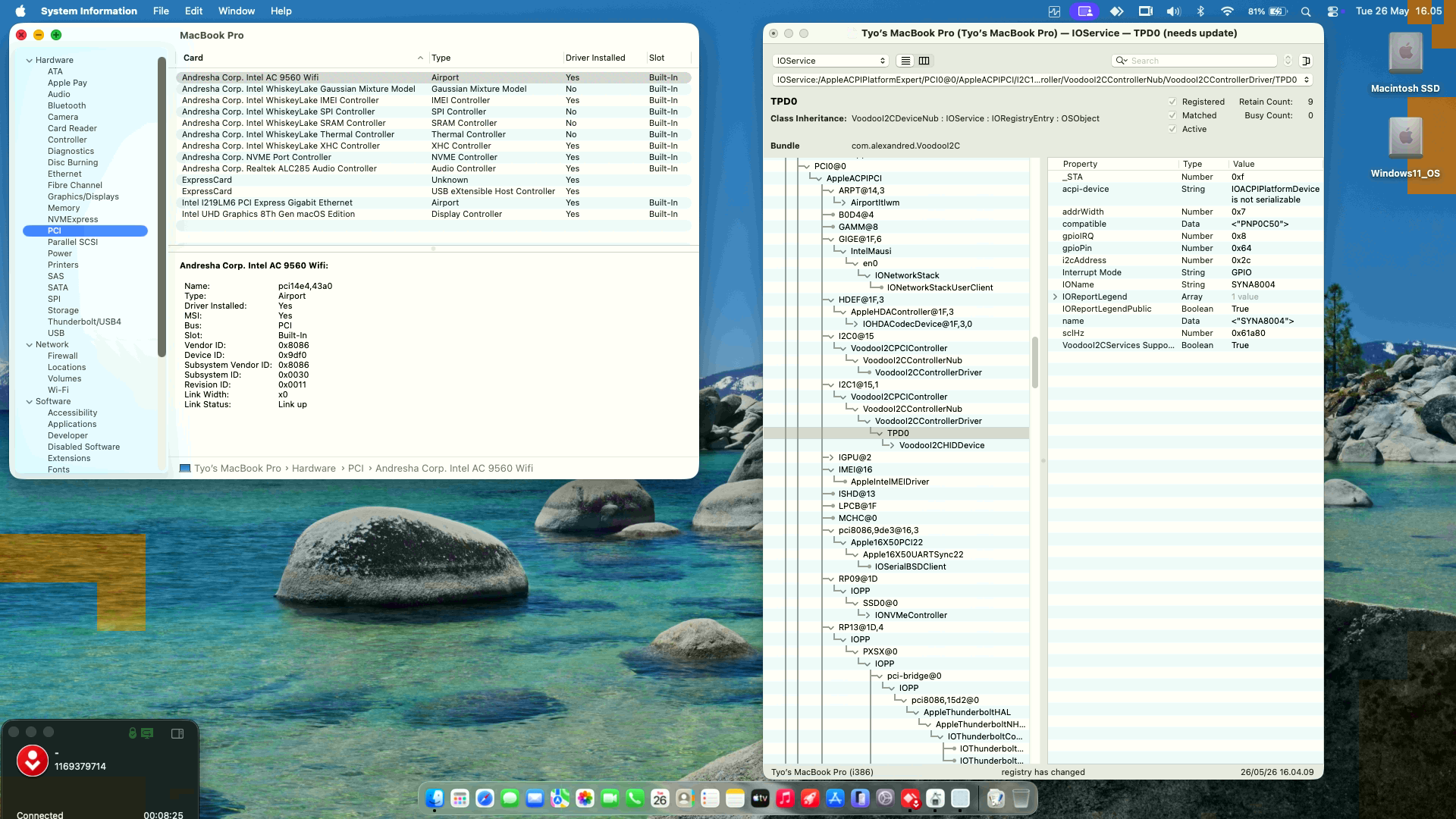Open the Edit menu
1456x819 pixels.
click(x=193, y=11)
